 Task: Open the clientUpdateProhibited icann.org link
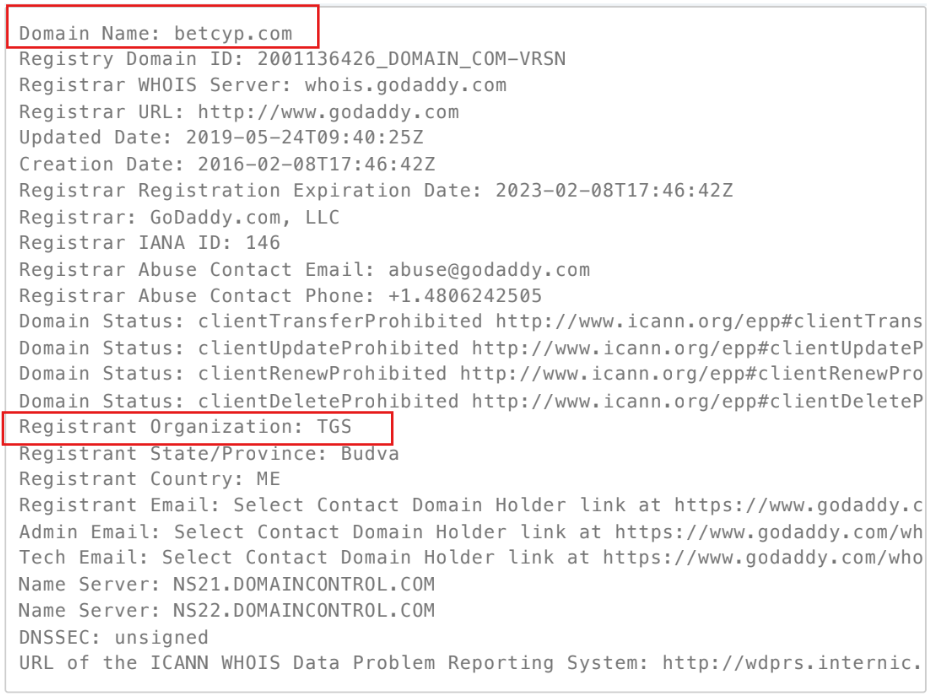click(x=698, y=348)
